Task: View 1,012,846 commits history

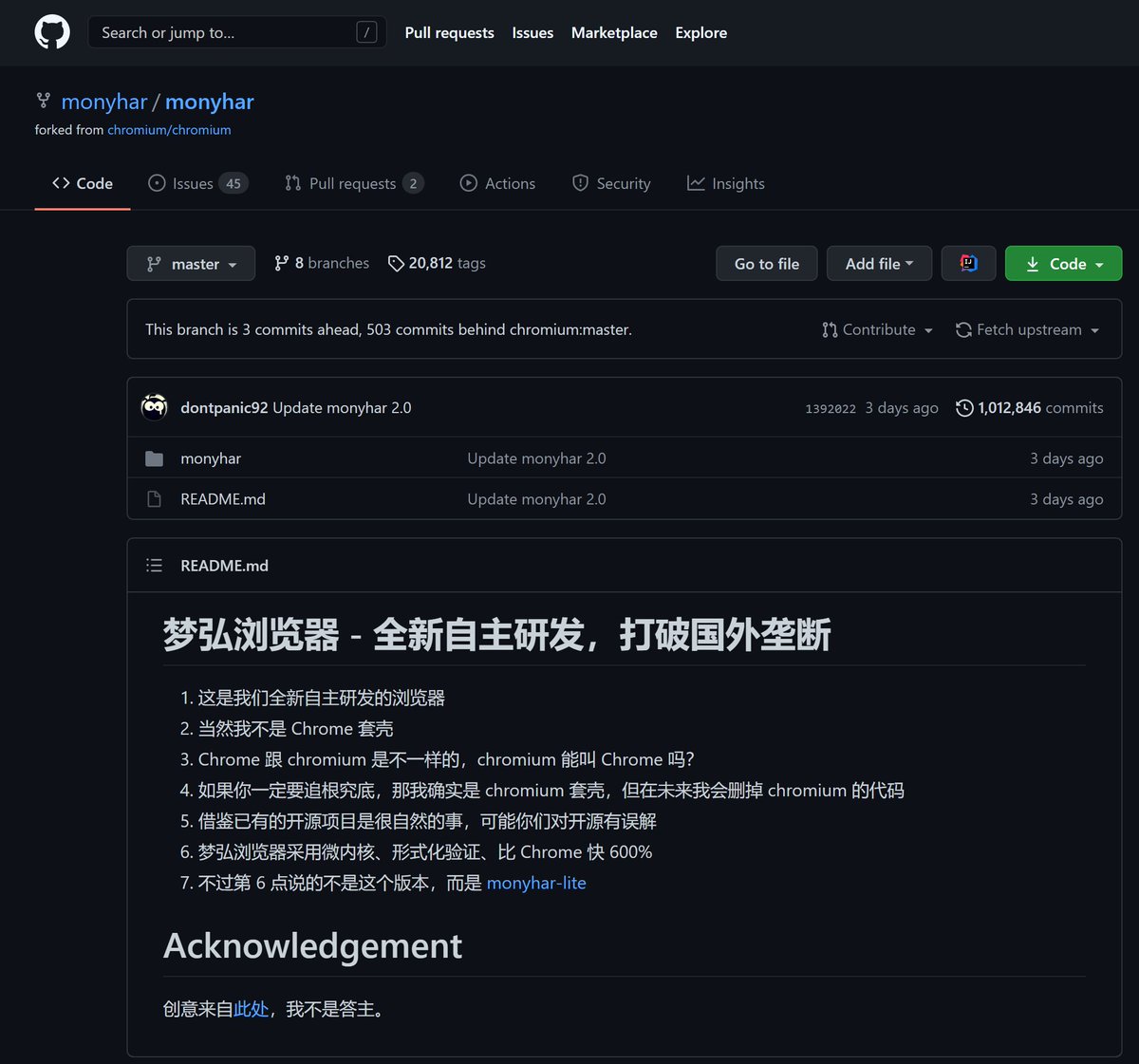Action: pos(1029,407)
